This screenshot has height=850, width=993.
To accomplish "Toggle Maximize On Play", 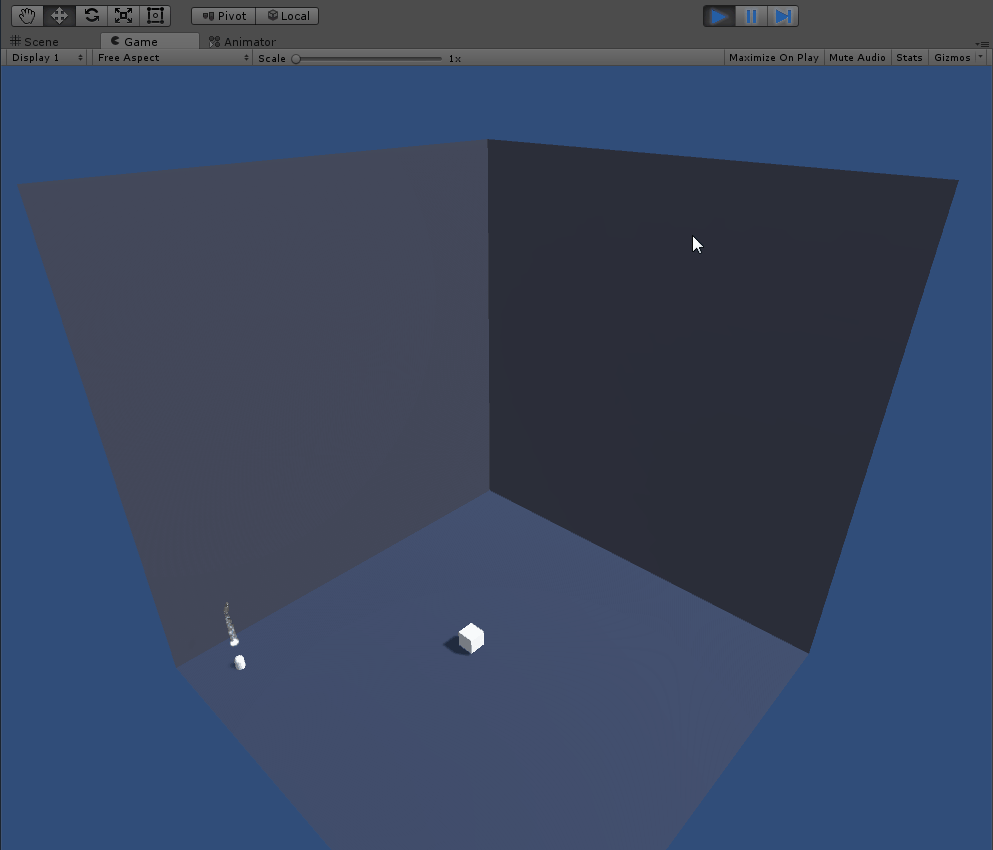I will click(x=774, y=58).
